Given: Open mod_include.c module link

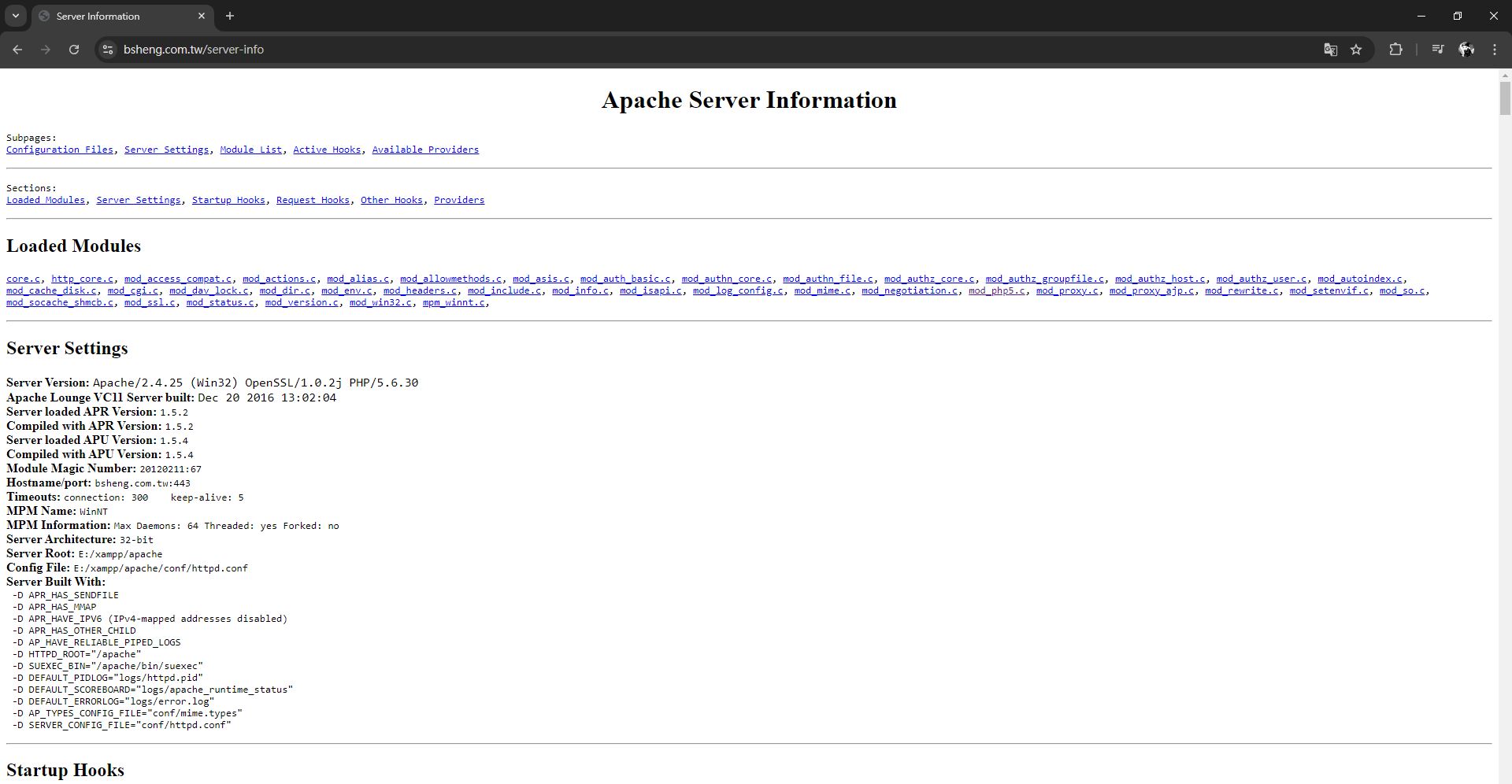Looking at the screenshot, I should click(505, 290).
